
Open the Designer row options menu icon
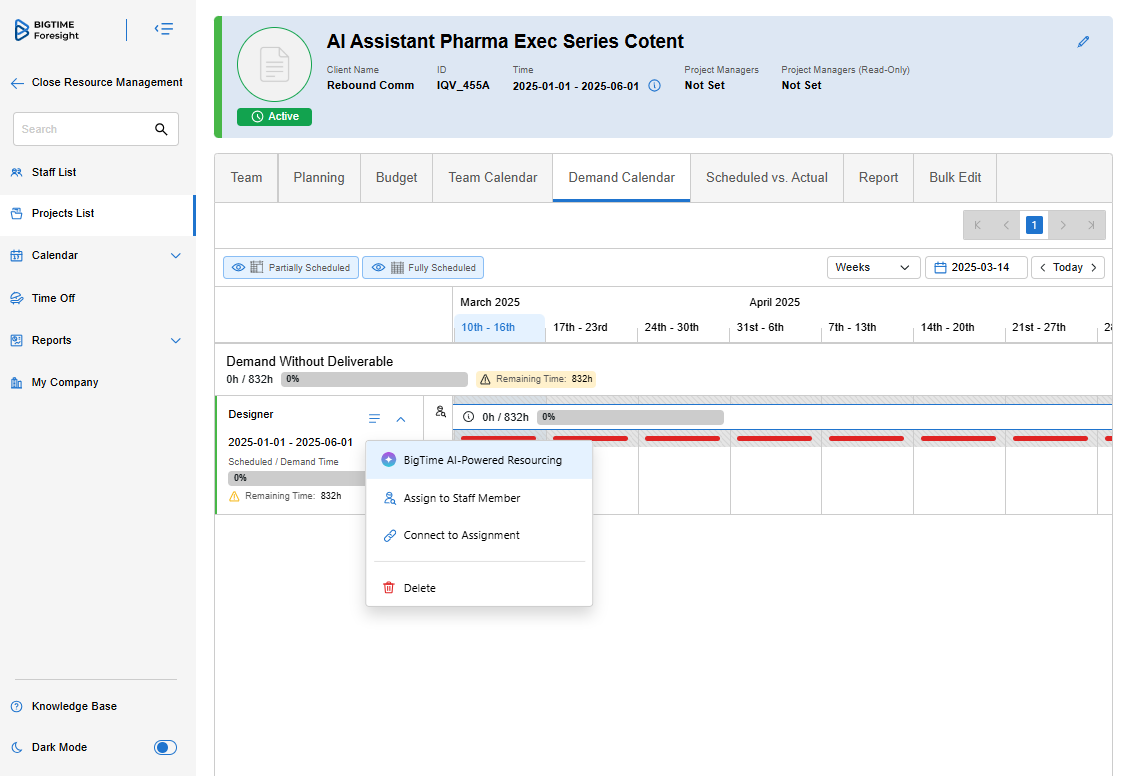click(x=374, y=419)
